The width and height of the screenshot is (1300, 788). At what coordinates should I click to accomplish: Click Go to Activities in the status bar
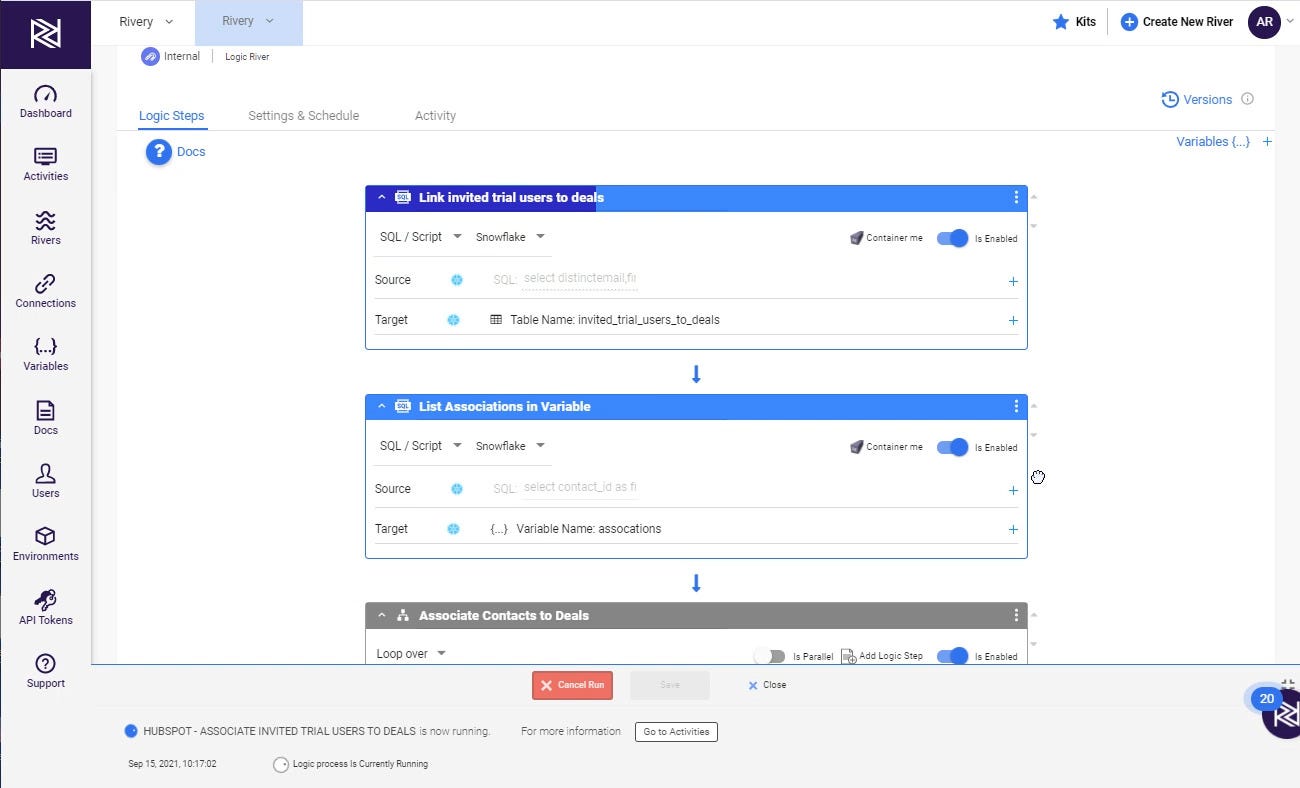pos(676,731)
